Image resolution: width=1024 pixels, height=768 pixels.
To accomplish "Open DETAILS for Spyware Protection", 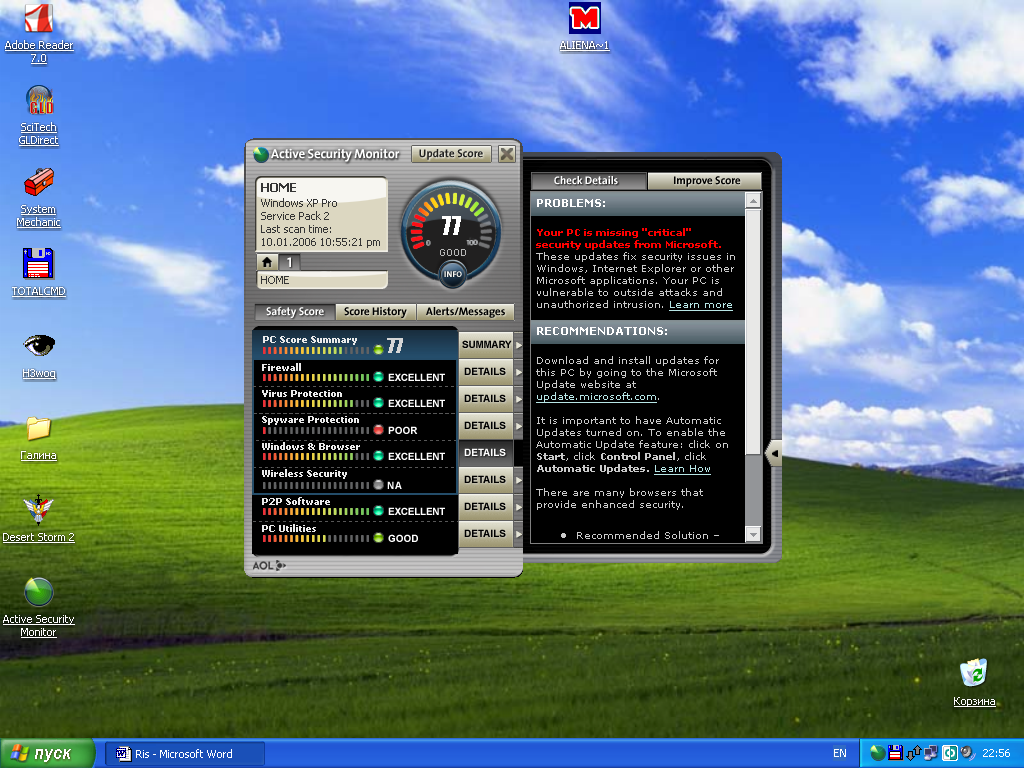I will [485, 425].
